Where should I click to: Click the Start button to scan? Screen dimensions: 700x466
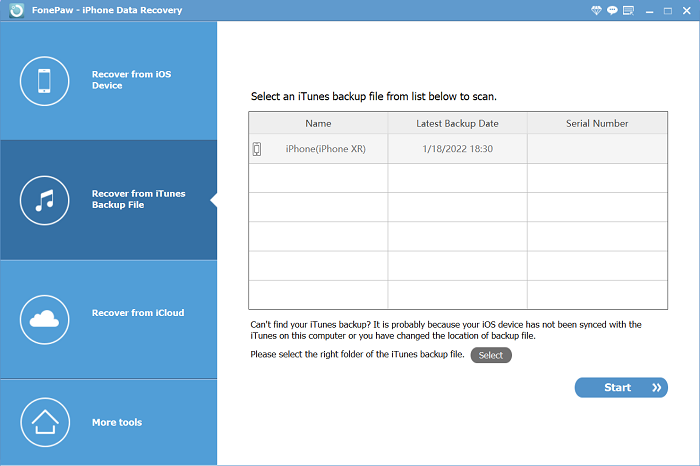tap(621, 387)
